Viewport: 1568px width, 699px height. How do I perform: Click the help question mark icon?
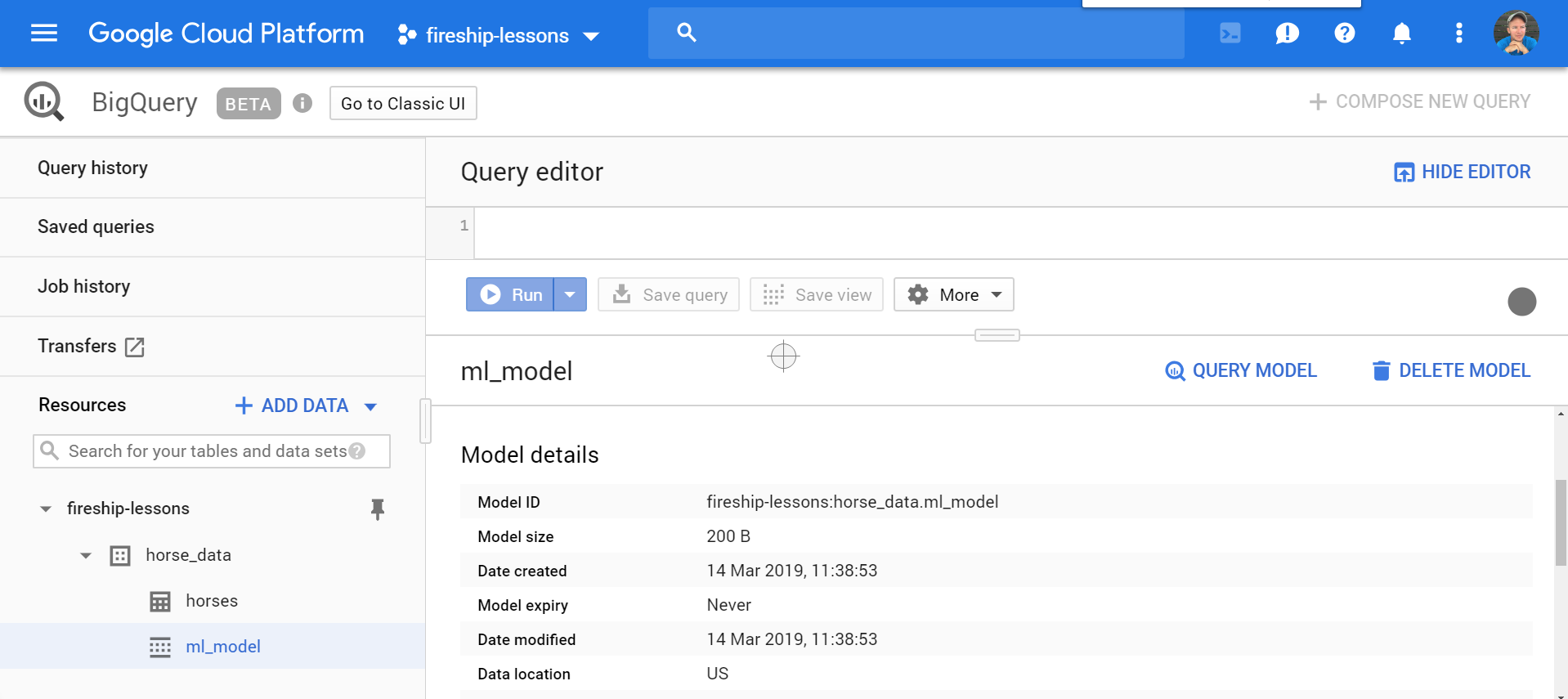tap(1344, 34)
